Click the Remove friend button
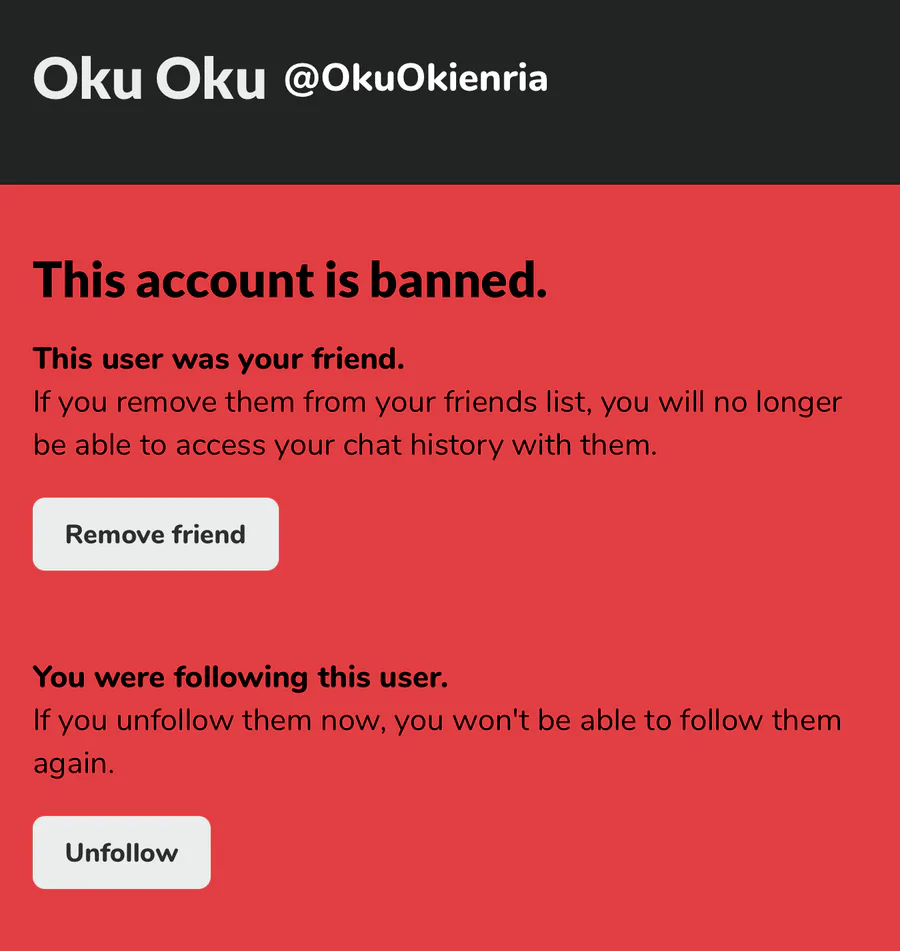The image size is (900, 951). (155, 534)
